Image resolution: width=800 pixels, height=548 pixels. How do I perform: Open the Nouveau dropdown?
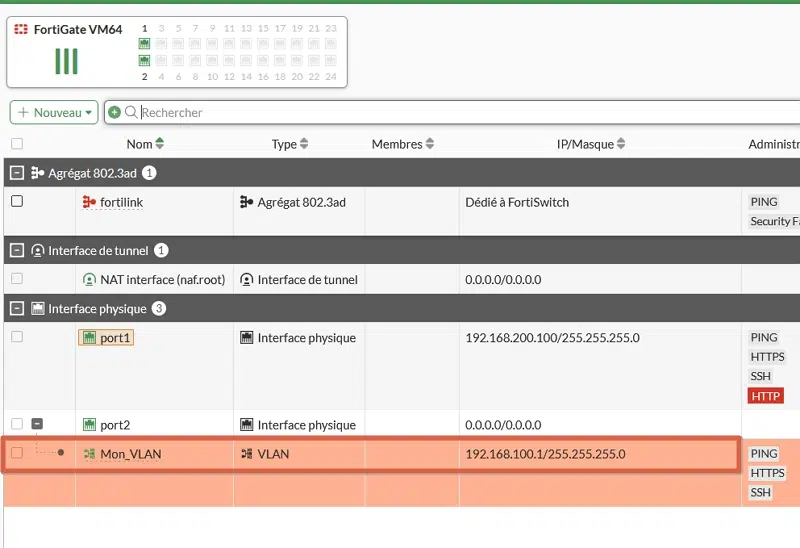coord(54,113)
